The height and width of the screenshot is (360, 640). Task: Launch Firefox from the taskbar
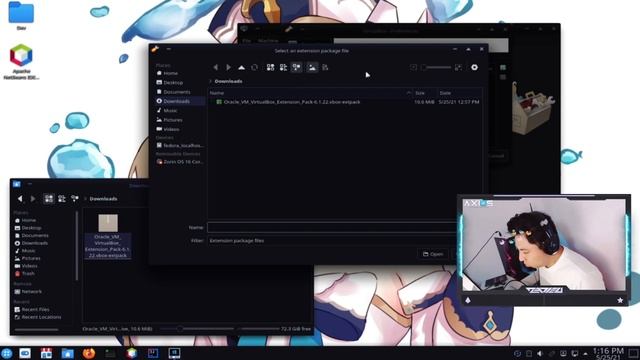89,353
